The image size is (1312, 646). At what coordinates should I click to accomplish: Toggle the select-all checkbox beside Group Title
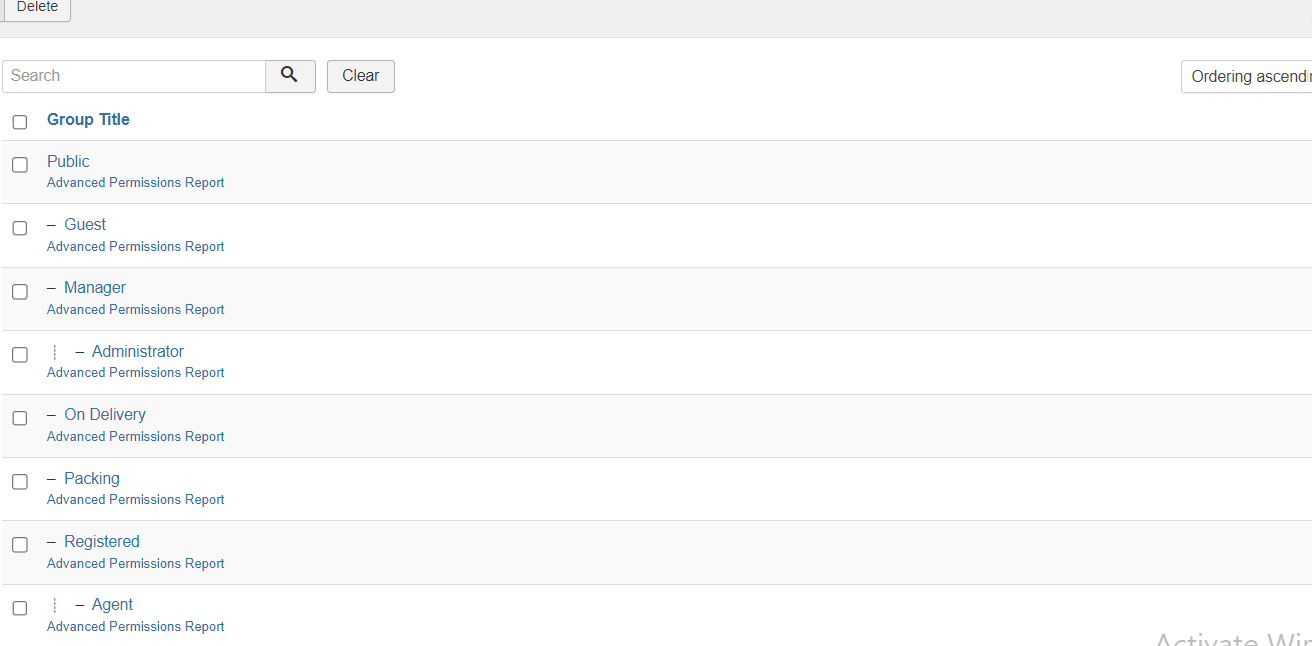point(20,122)
